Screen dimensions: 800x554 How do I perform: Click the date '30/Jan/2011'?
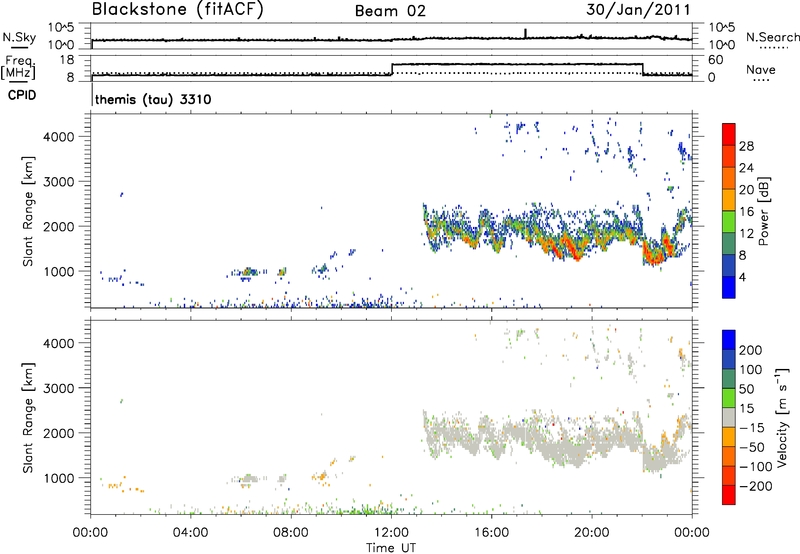(x=638, y=10)
